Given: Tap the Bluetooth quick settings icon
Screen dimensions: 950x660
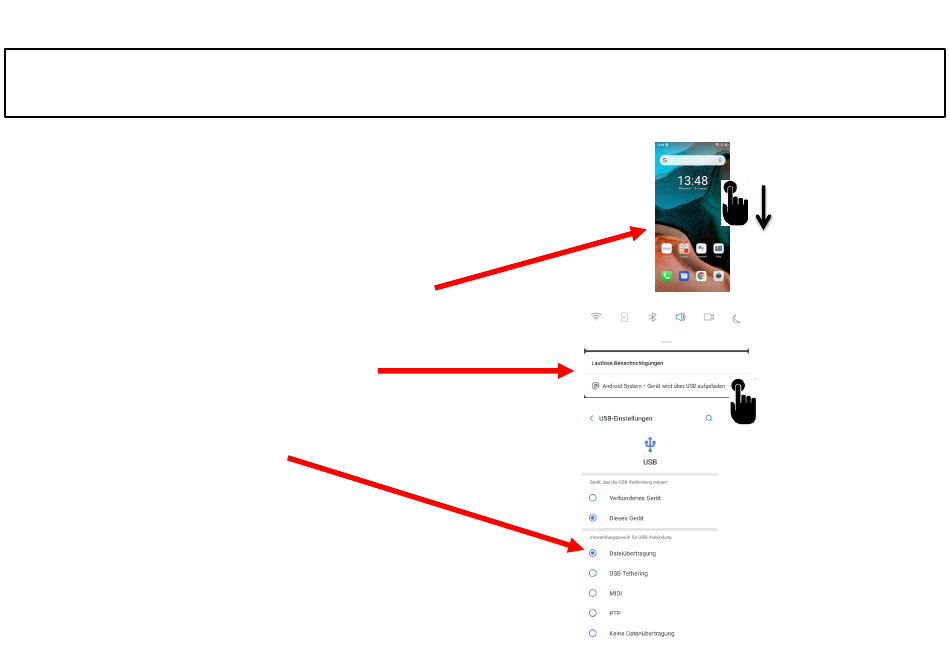Looking at the screenshot, I should click(653, 317).
